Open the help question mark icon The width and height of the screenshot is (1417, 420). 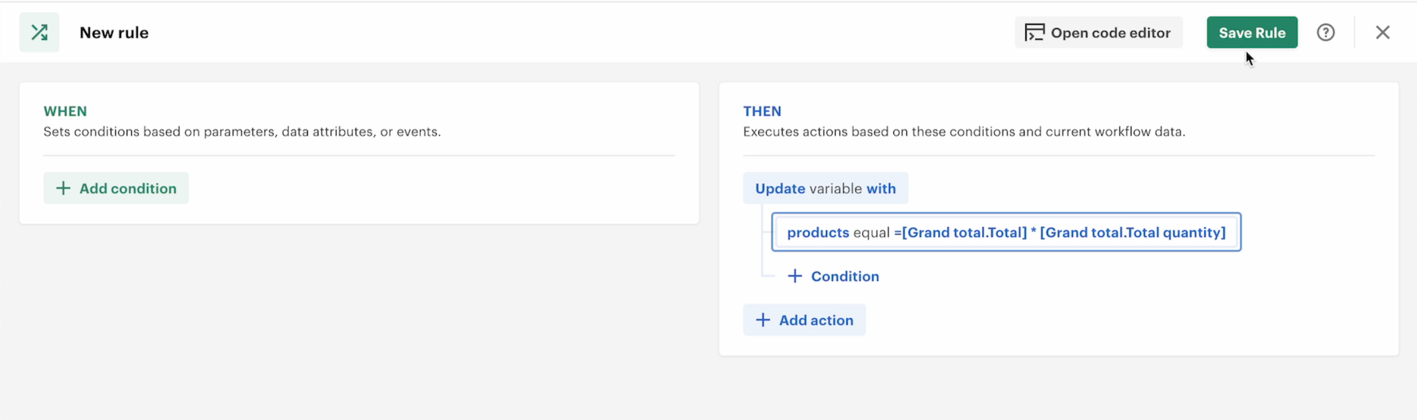(1326, 33)
